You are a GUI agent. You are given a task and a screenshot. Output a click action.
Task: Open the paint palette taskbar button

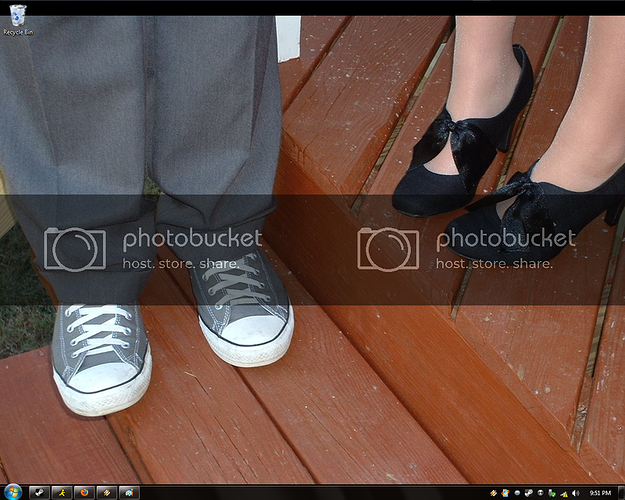pyautogui.click(x=128, y=492)
